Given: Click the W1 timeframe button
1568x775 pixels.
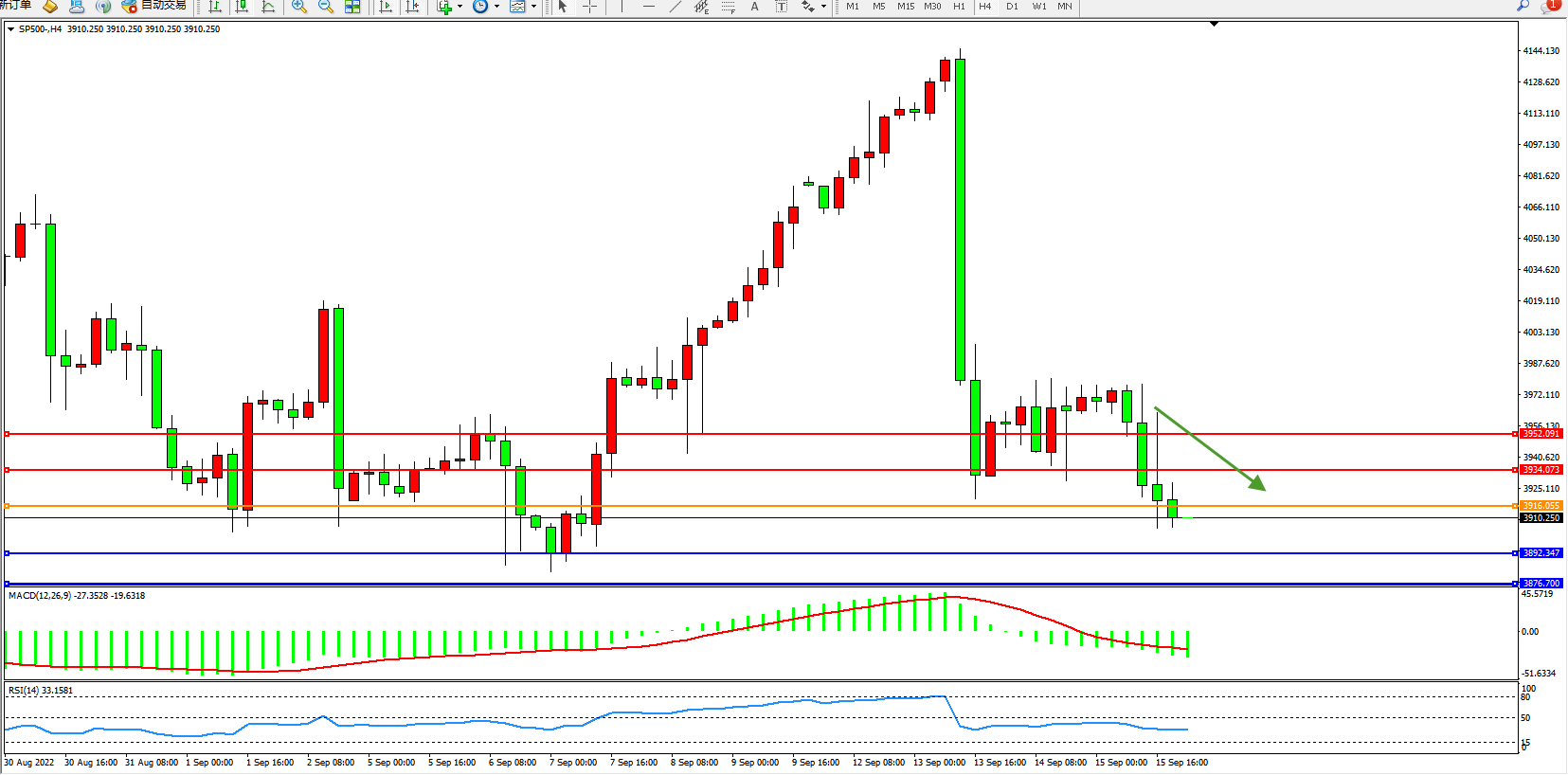Looking at the screenshot, I should coord(1039,7).
